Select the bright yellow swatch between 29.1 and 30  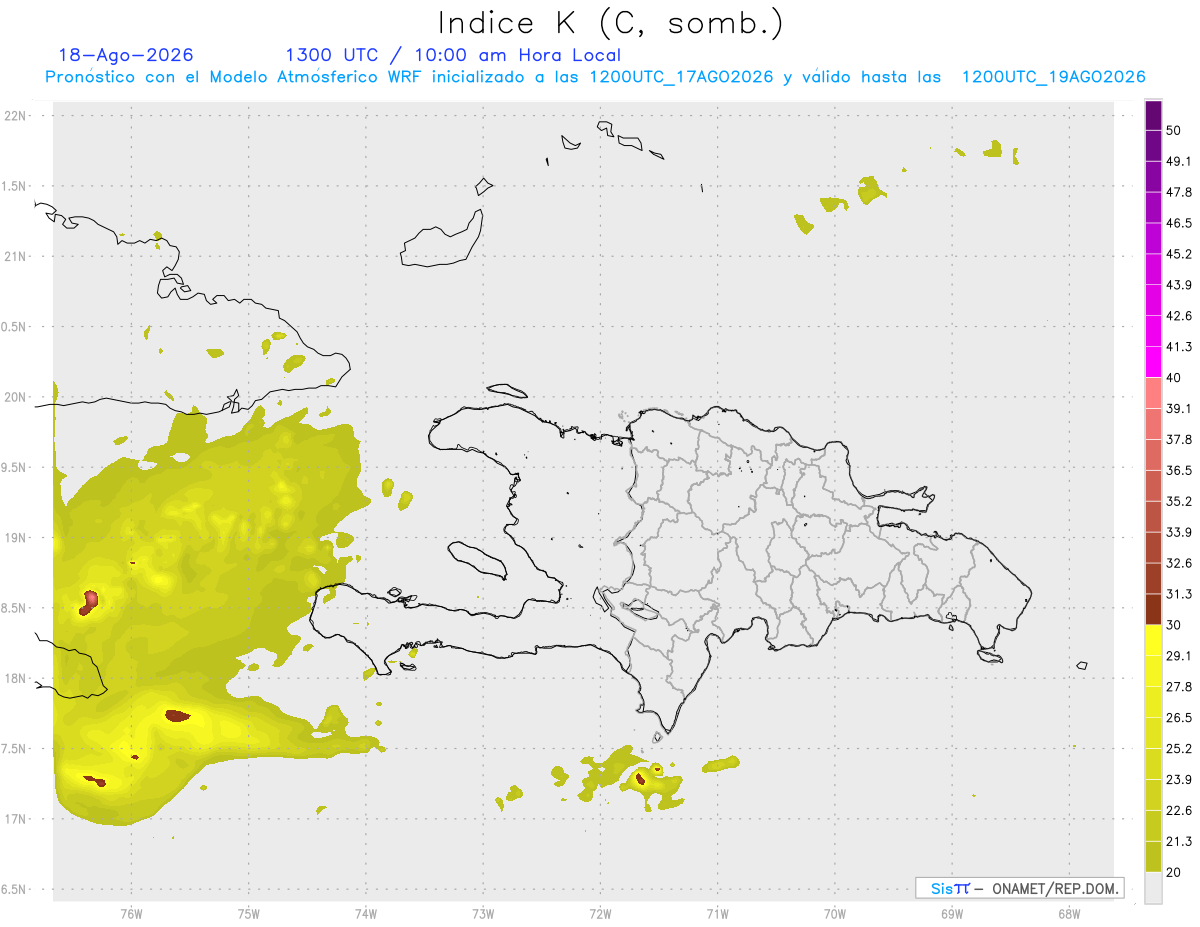[1153, 641]
